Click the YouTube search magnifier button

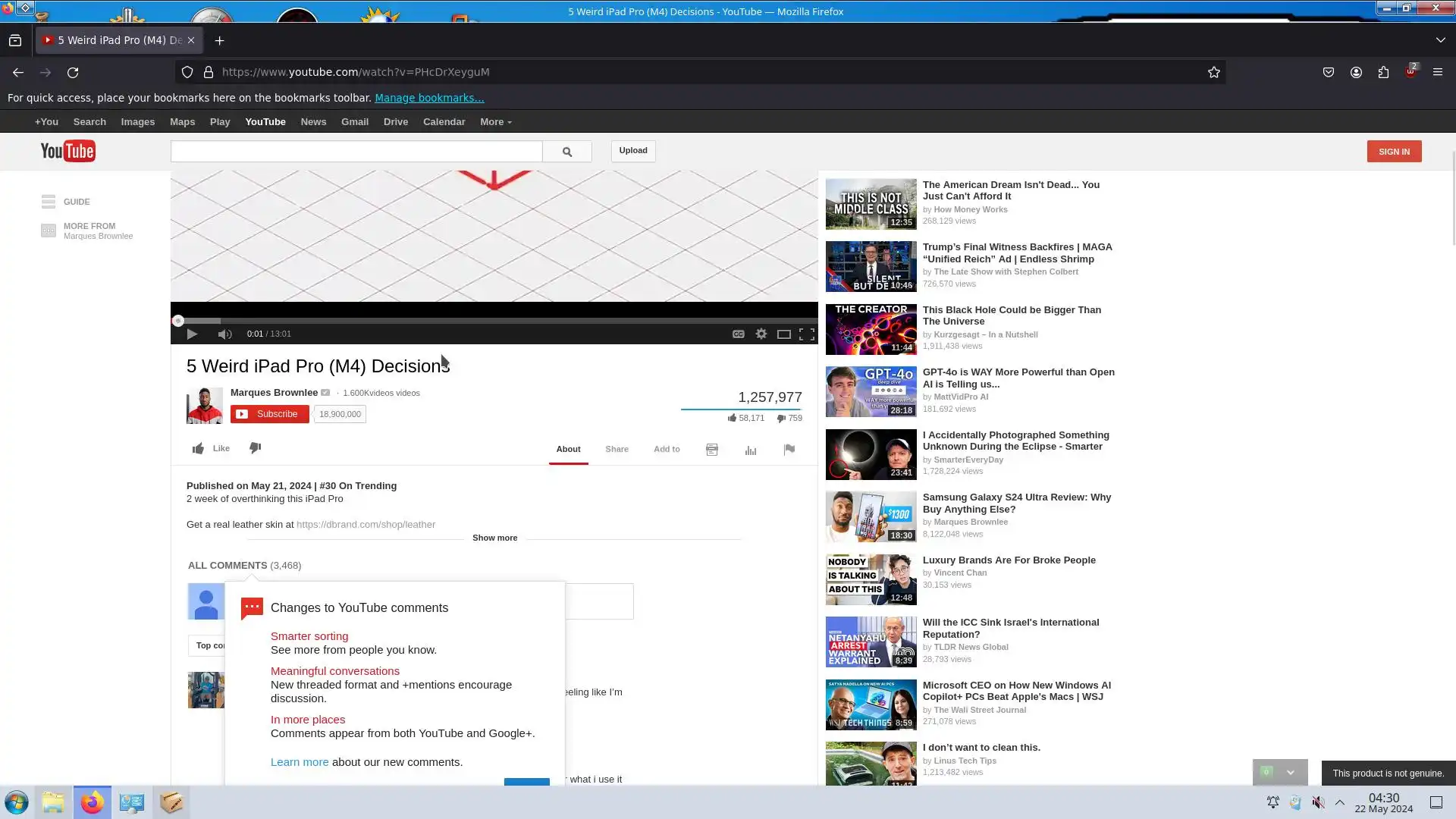click(x=566, y=152)
